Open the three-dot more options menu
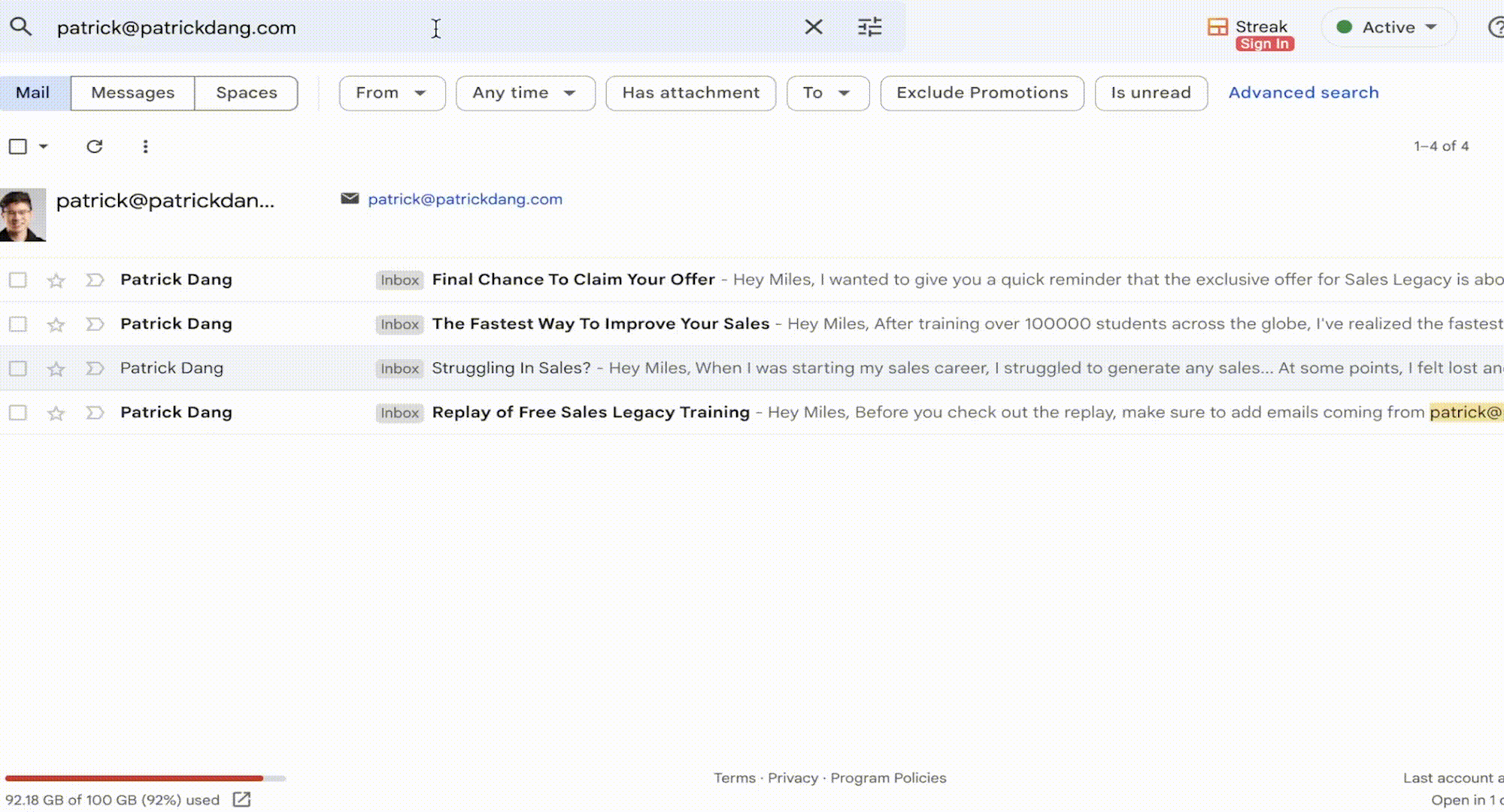This screenshot has width=1504, height=812. [145, 147]
